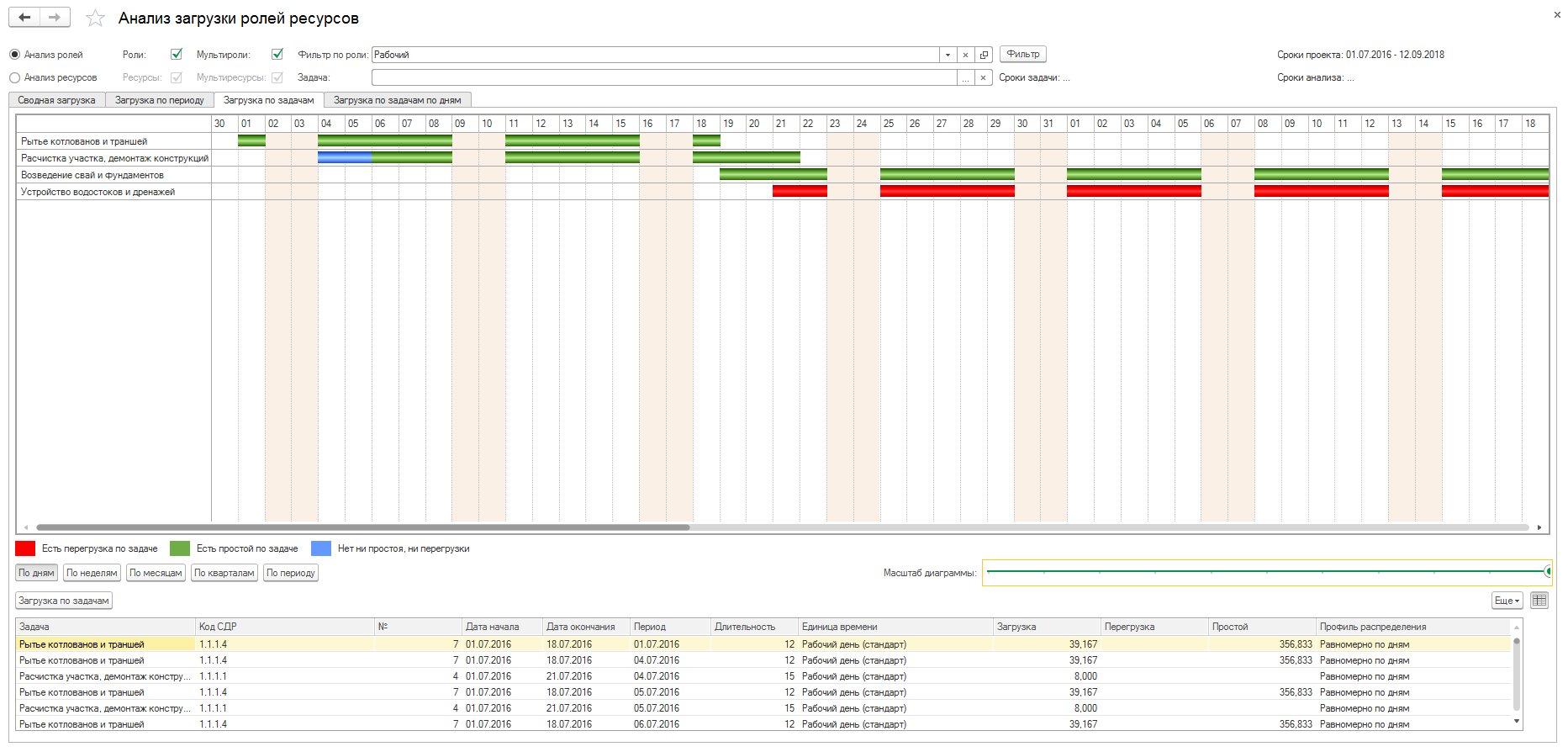Click the Масштаб диаграммы slider track
1568x752 pixels.
(1267, 572)
